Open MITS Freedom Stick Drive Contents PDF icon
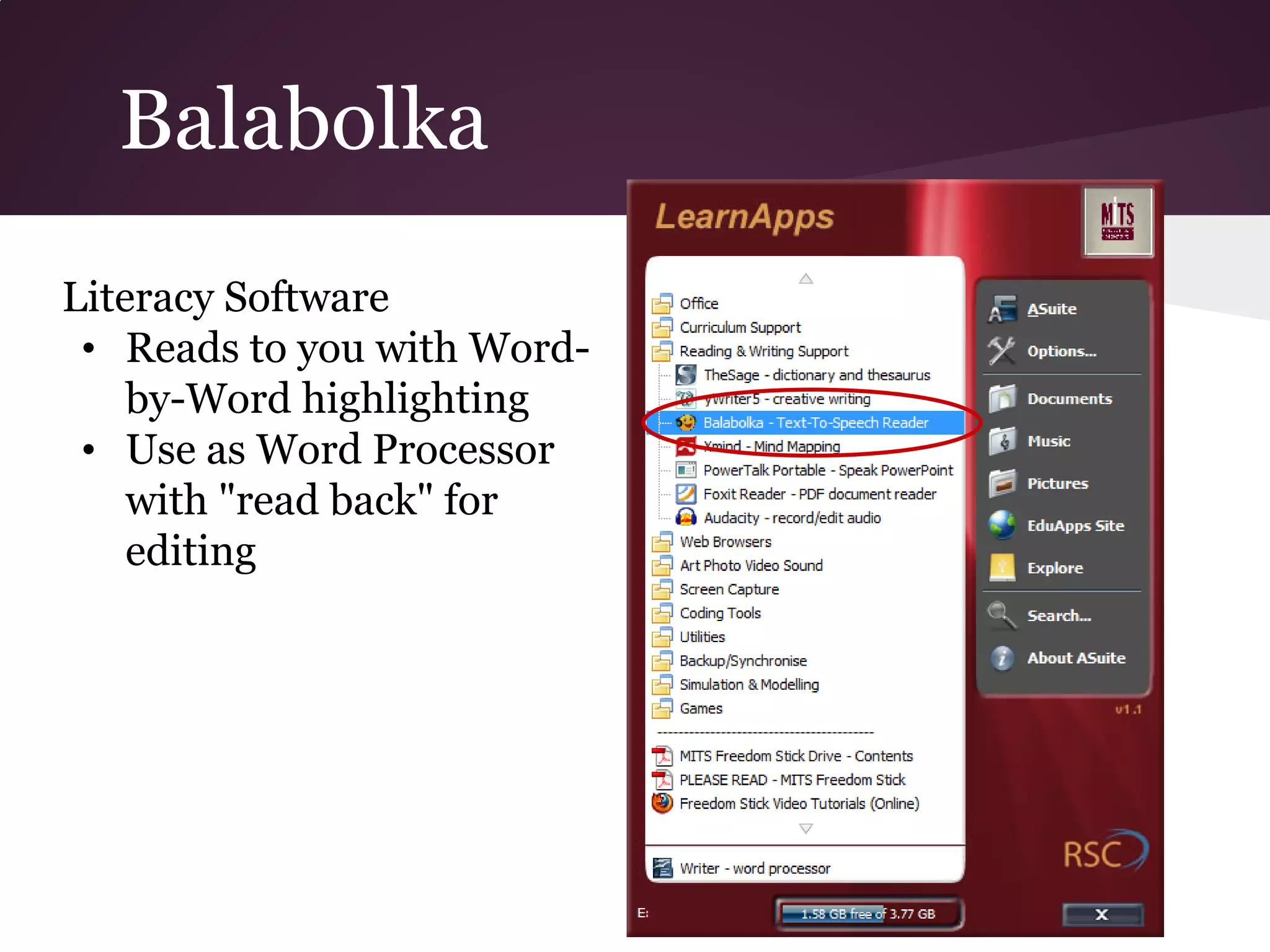Screen dimensions: 1270x952 click(662, 756)
